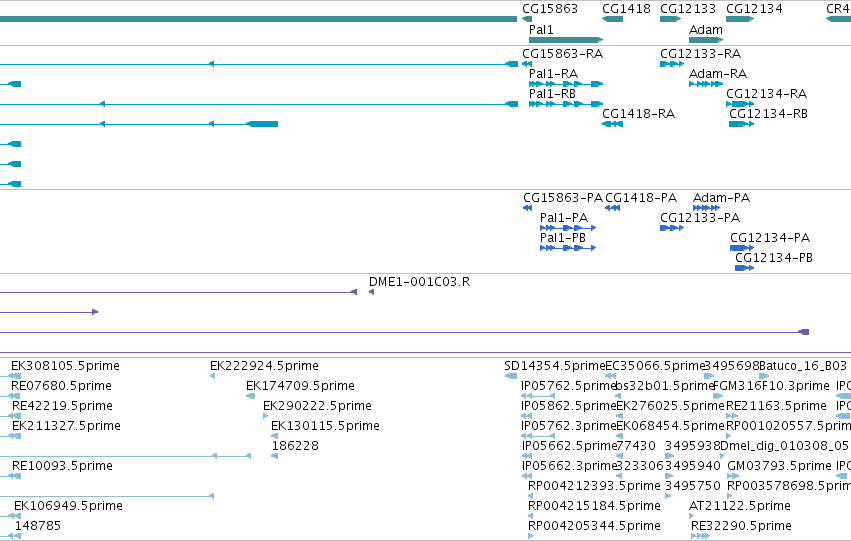Click the 3495750 feature label
The image size is (851, 541).
click(693, 486)
